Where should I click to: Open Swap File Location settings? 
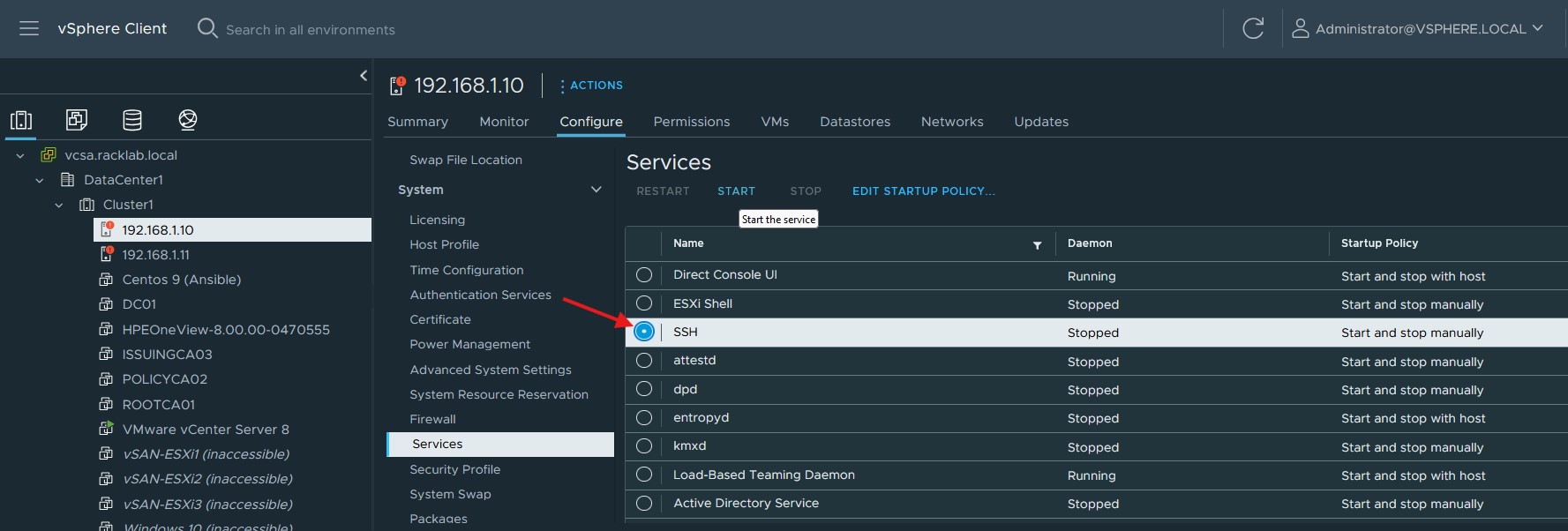pos(466,160)
